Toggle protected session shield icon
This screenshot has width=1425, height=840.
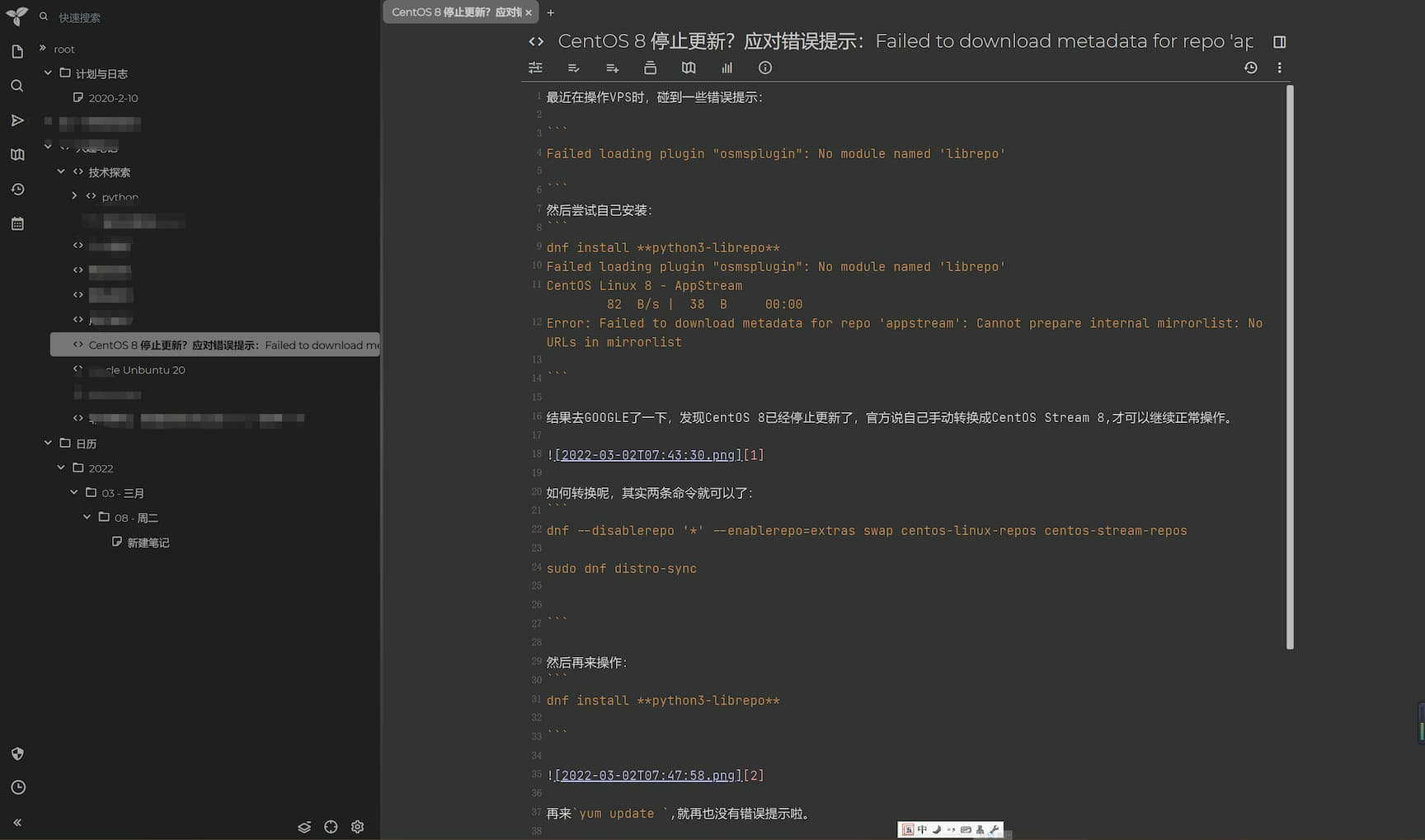17,753
